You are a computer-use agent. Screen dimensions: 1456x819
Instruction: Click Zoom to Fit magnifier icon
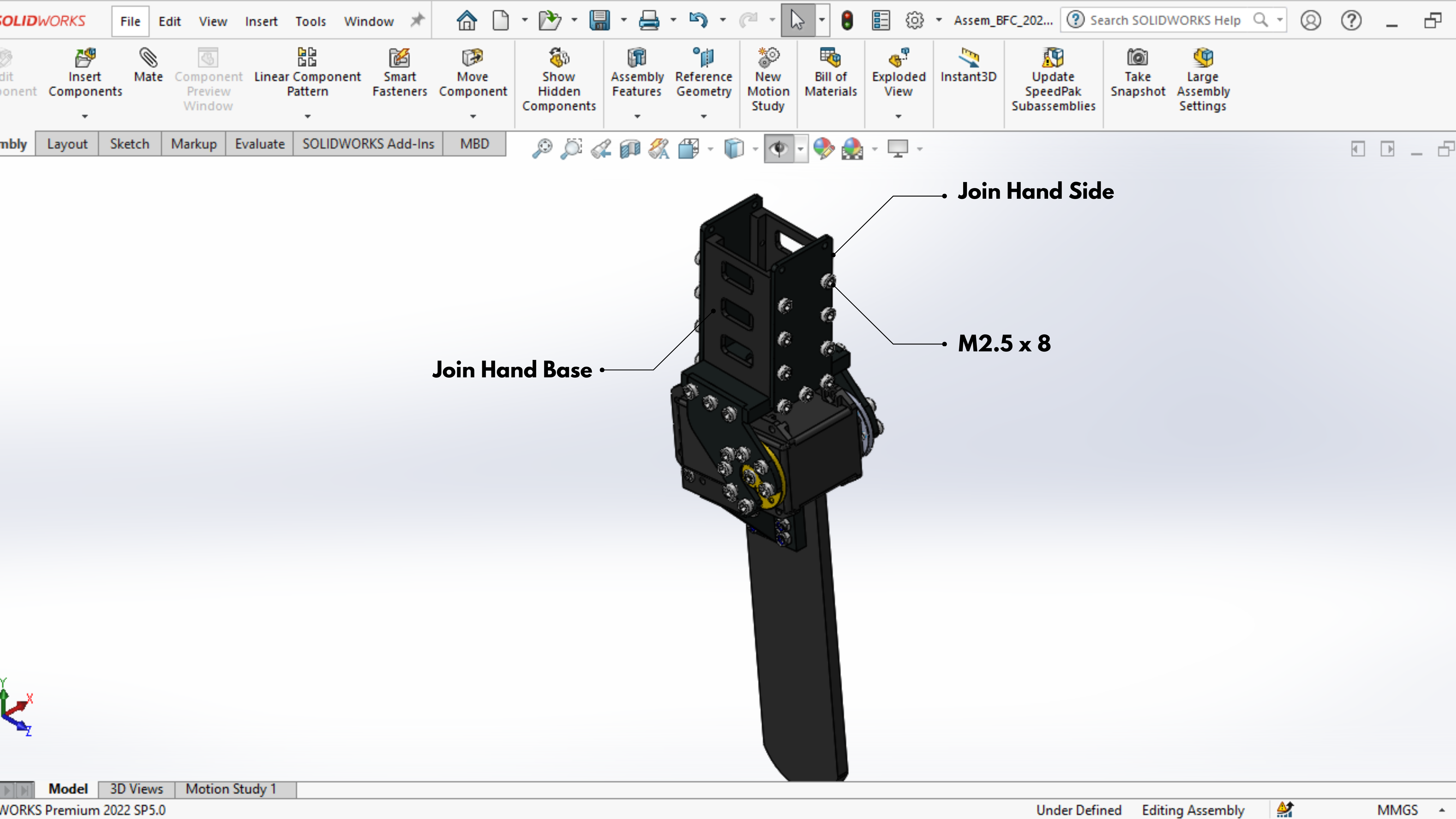[542, 149]
